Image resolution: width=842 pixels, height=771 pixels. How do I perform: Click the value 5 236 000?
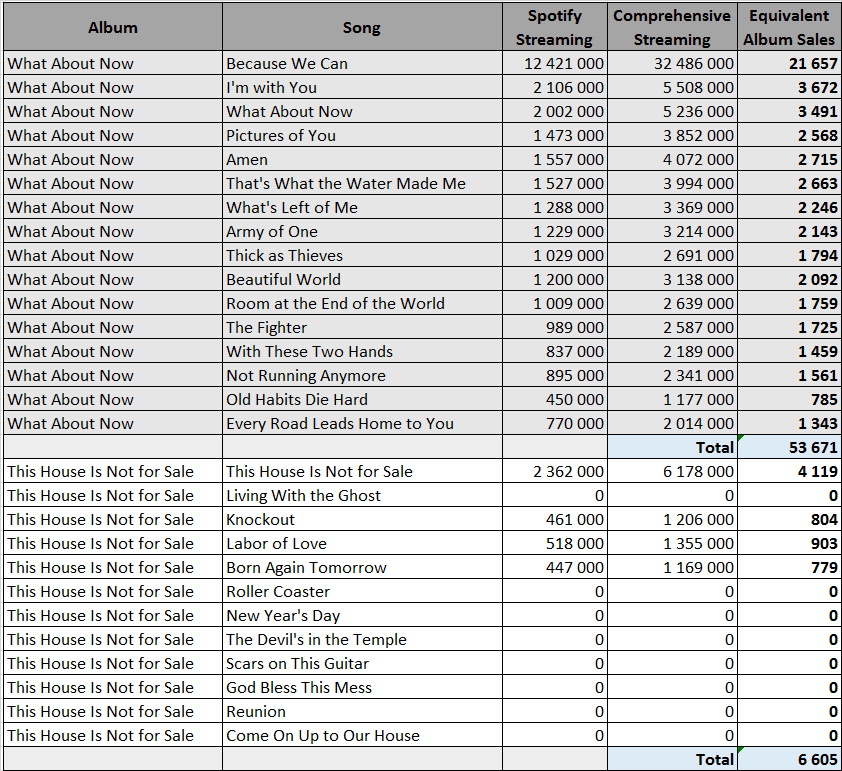672,112
